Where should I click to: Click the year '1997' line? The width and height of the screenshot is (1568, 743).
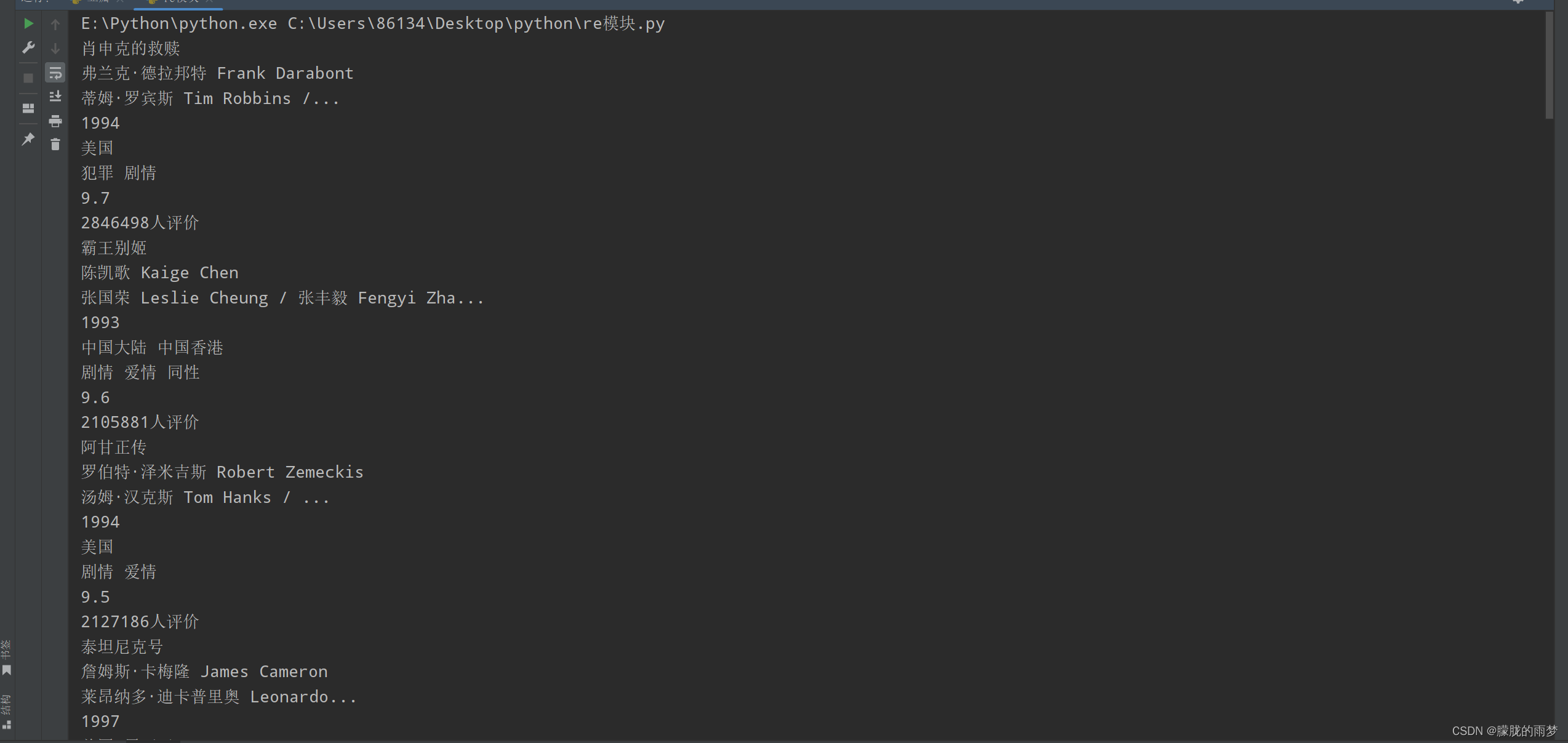[x=100, y=721]
